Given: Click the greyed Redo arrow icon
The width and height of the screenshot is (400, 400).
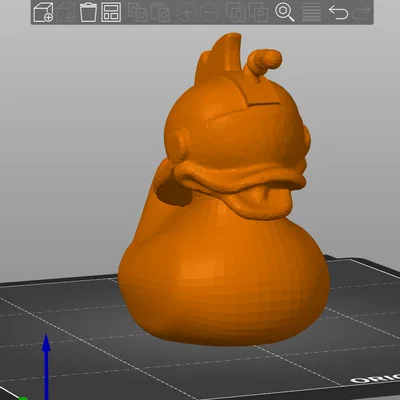Looking at the screenshot, I should pyautogui.click(x=361, y=12).
